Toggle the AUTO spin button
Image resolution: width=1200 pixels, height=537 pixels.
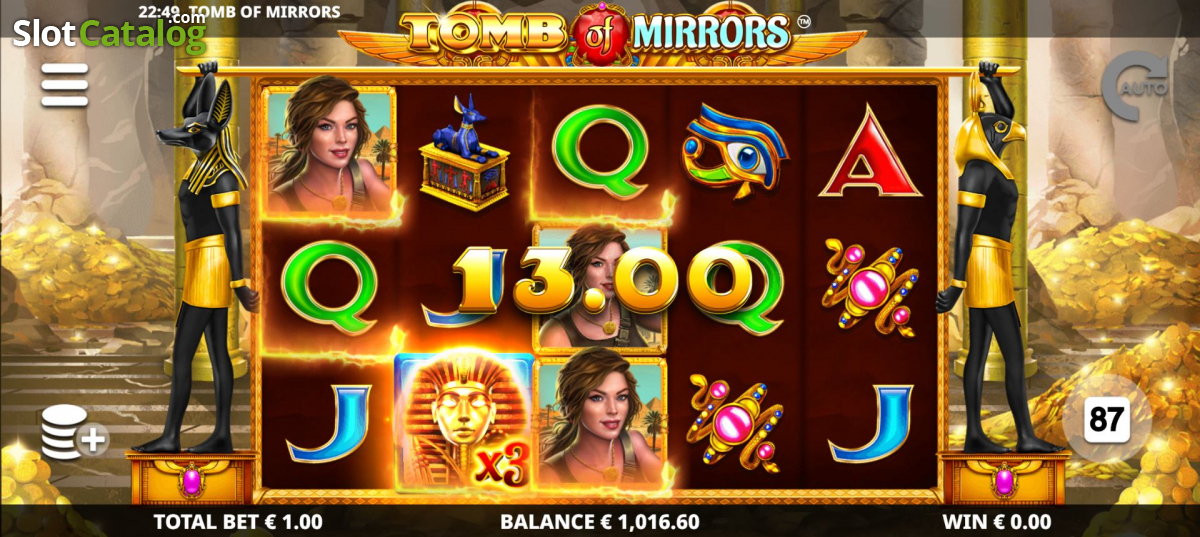point(1135,88)
